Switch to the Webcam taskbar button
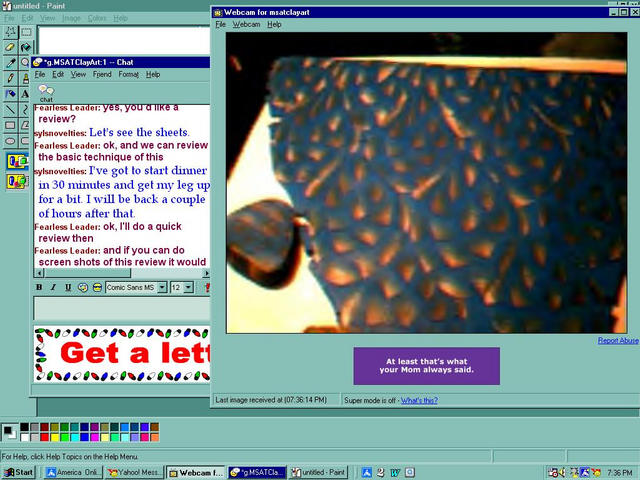The width and height of the screenshot is (640, 480). (196, 473)
